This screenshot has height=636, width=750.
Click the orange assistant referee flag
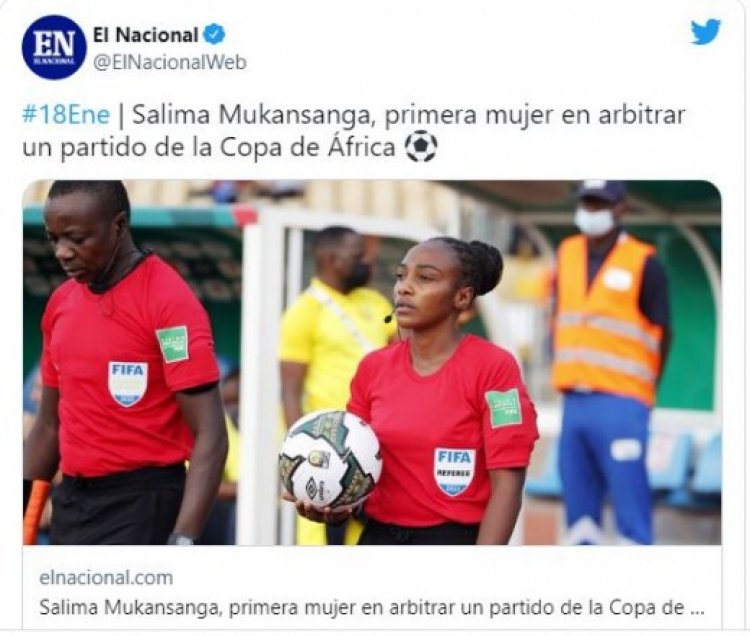[36, 512]
